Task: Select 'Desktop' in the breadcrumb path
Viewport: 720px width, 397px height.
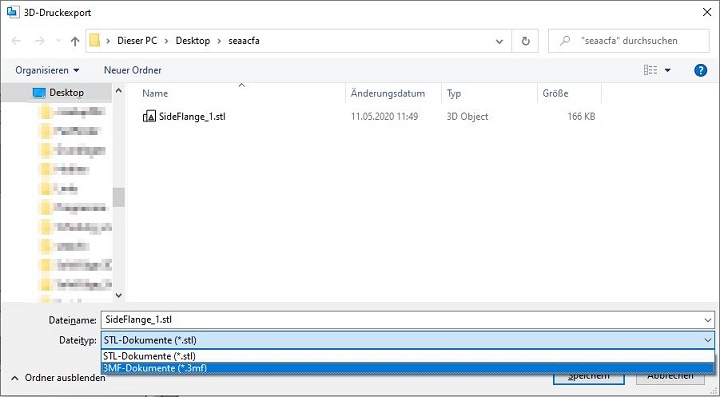Action: click(x=192, y=41)
